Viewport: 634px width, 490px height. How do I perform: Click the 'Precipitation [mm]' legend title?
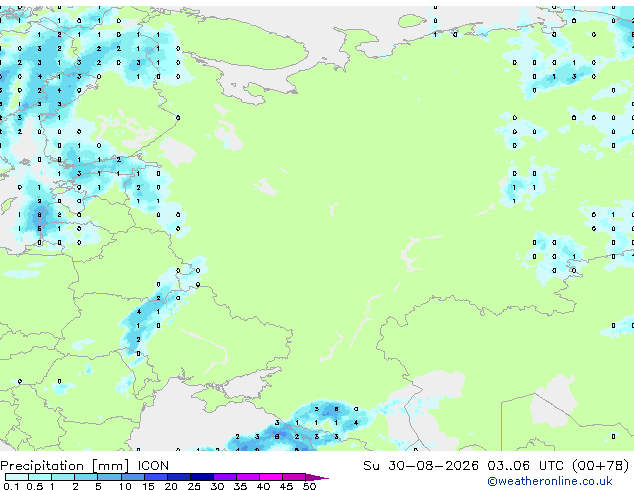coord(65,466)
